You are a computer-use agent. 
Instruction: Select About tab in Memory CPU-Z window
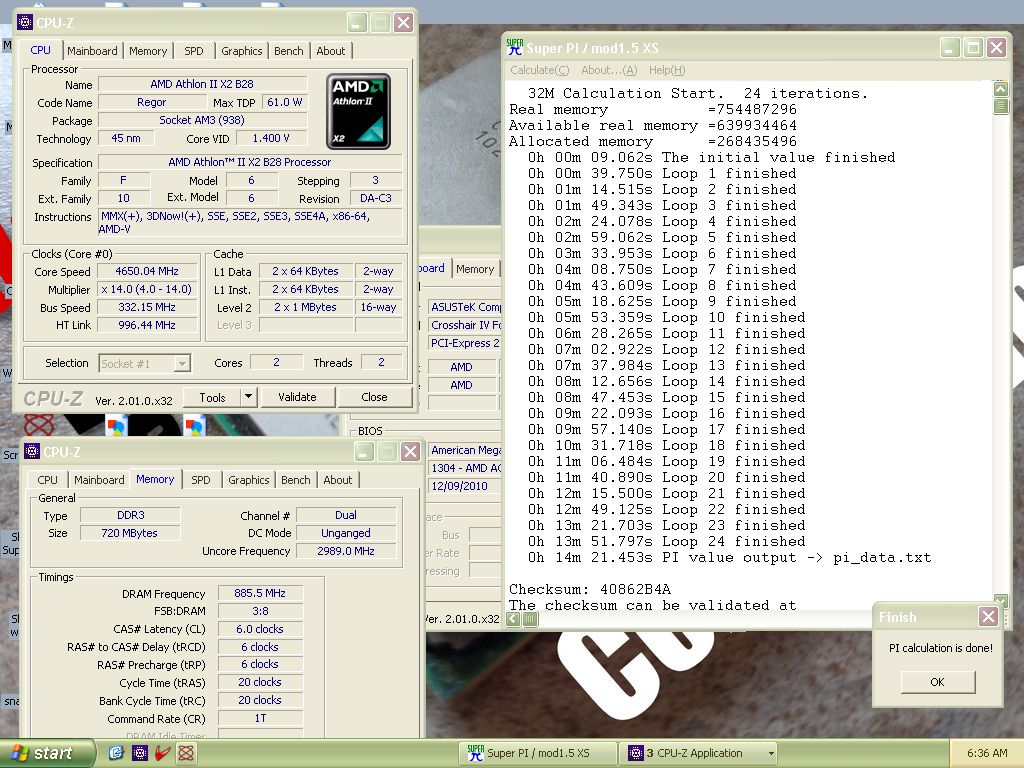338,480
